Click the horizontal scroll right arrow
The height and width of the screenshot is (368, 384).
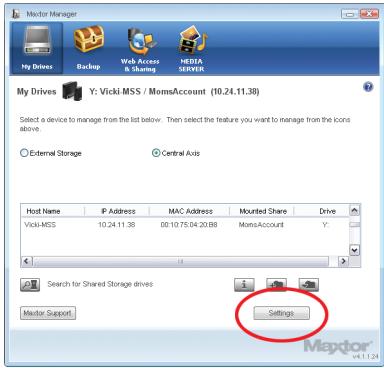coord(343,261)
